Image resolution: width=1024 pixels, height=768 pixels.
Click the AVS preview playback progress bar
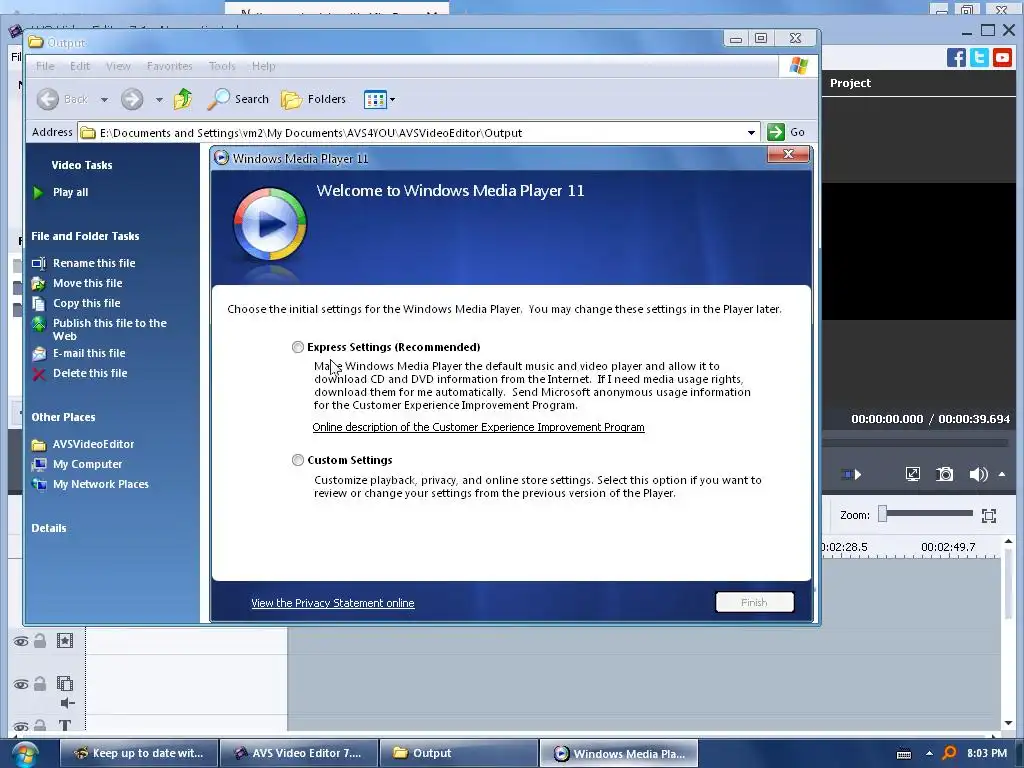pos(914,443)
